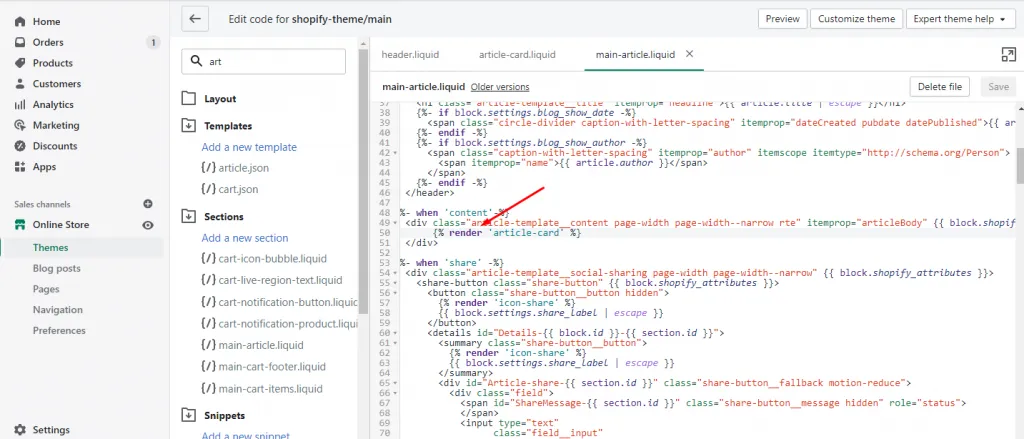The image size is (1024, 439).
Task: Fold code at line 54
Action: 396,273
